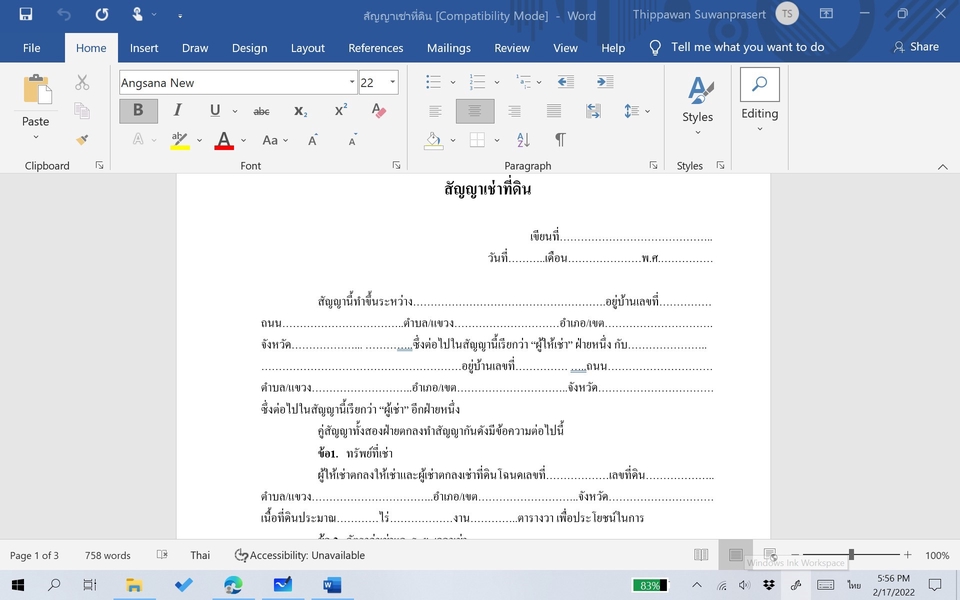
Task: Expand Customize Quick Access Toolbar arrow
Action: 180,15
